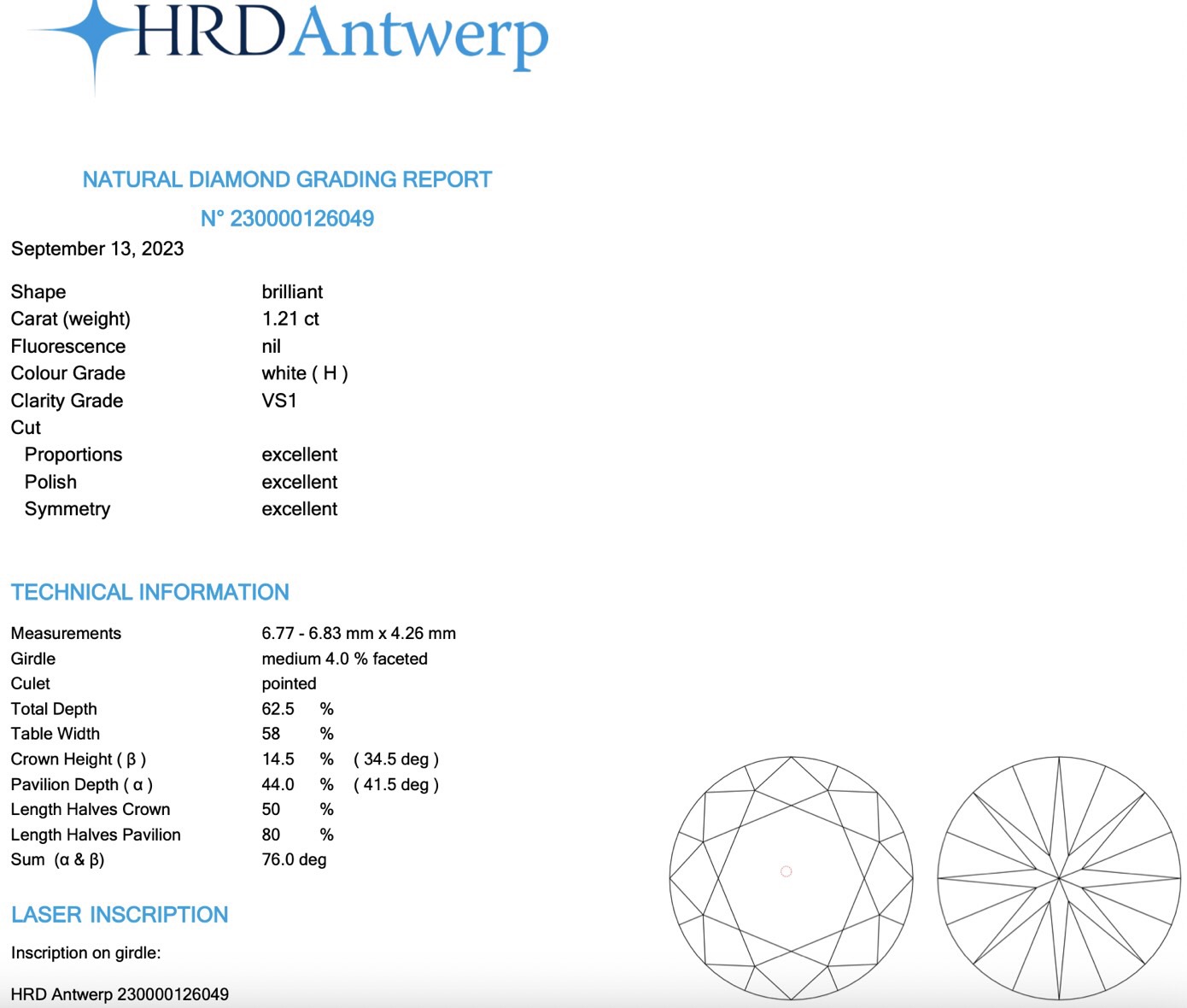Click the red inclusion mark on crown diagram

[786, 871]
